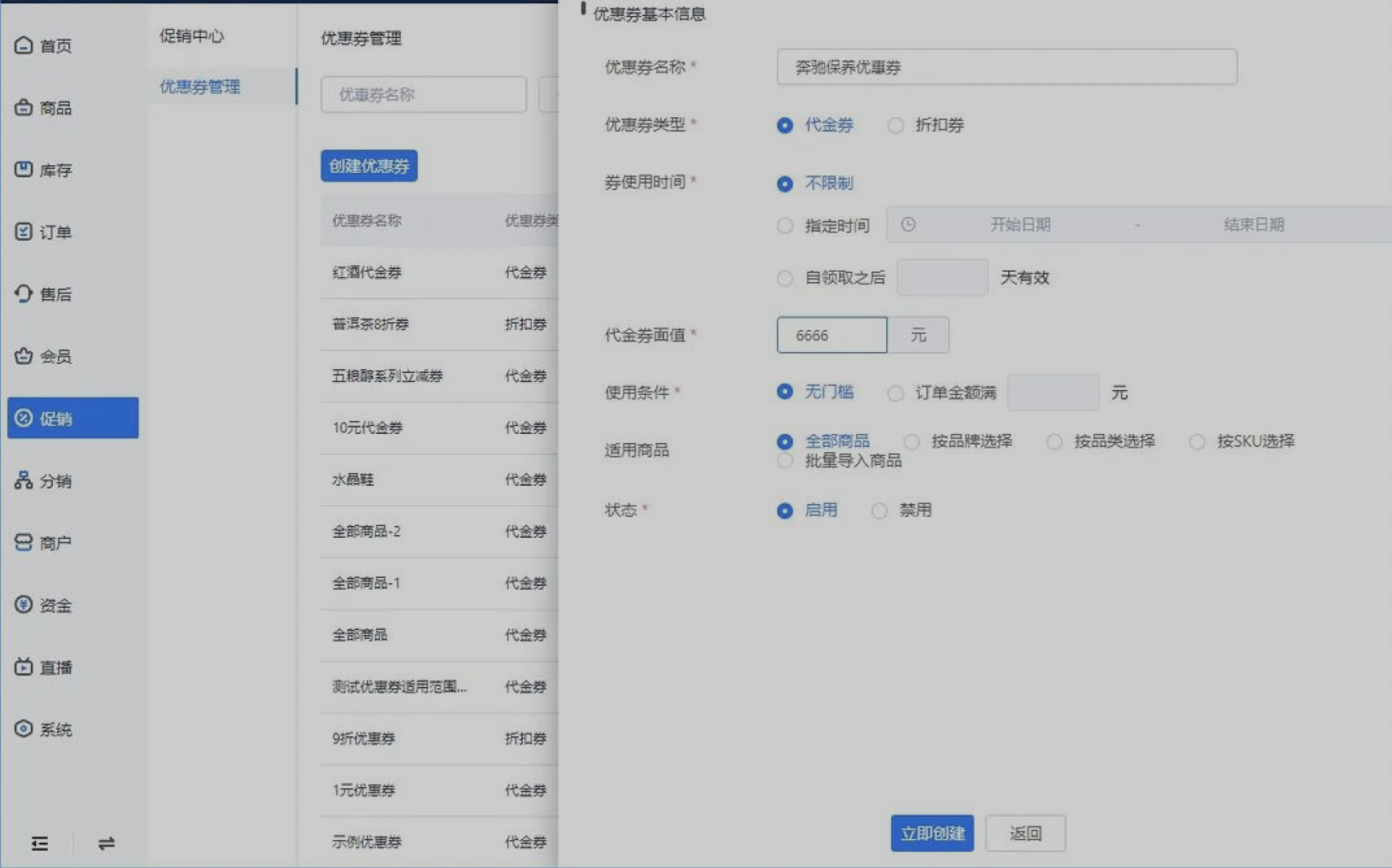This screenshot has width=1392, height=868.
Task: Click the 红酒代金券 row in coupon list
Action: point(439,272)
